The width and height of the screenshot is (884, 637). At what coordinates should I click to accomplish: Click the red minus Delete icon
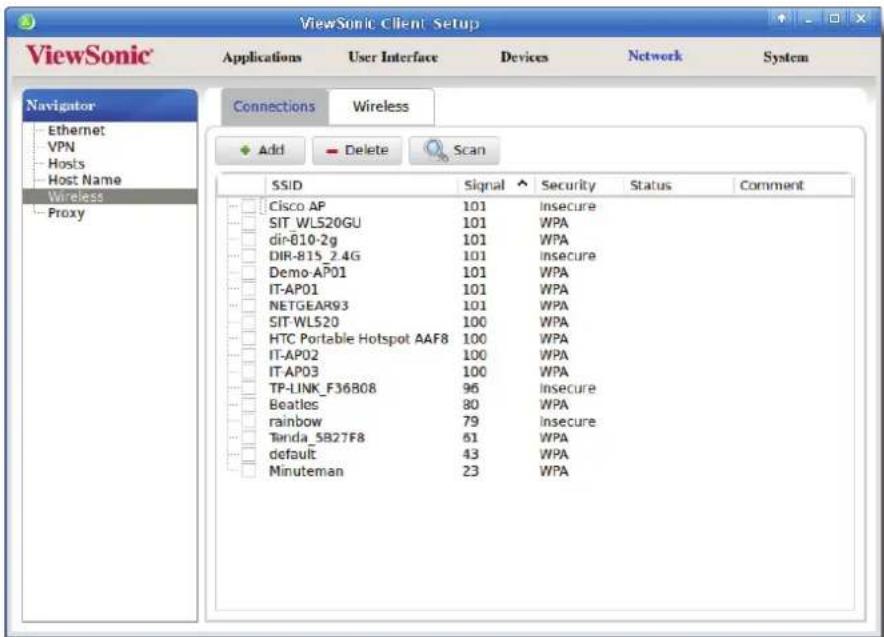coord(332,151)
